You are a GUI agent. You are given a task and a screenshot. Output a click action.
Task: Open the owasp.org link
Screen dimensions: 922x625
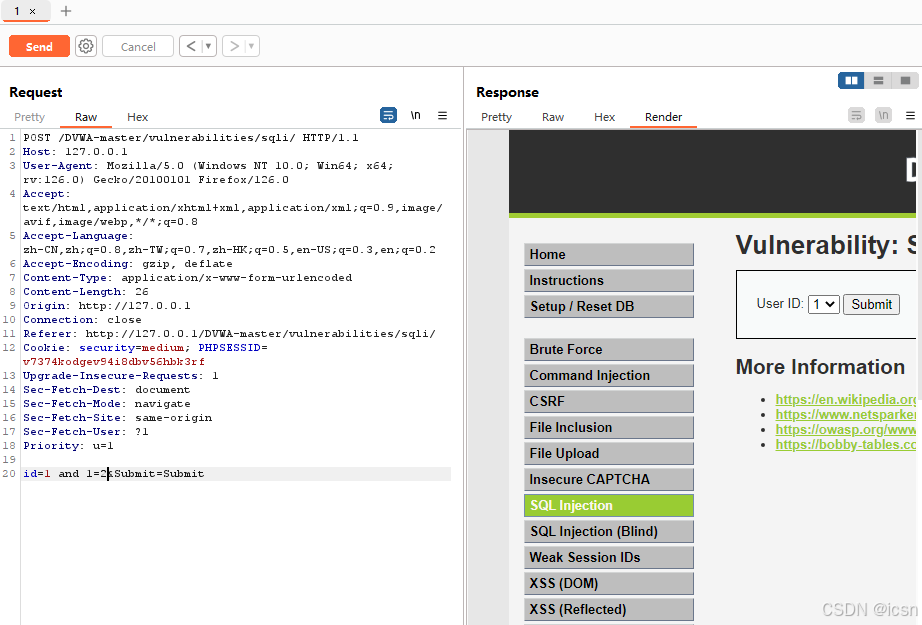pos(846,430)
